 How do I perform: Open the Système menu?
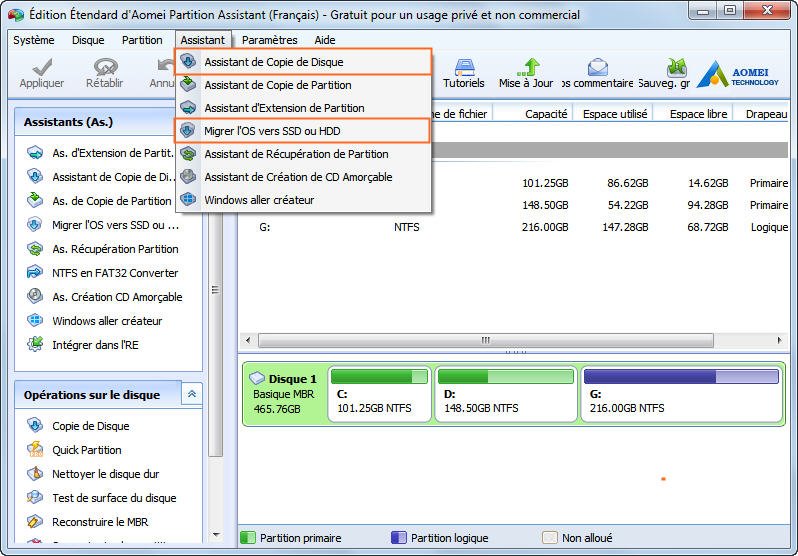point(34,40)
